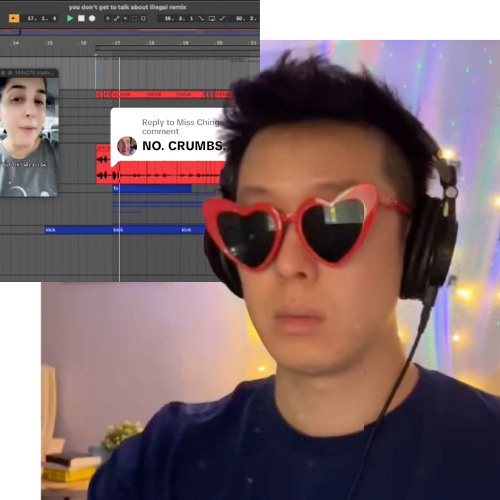The height and width of the screenshot is (500, 500).
Task: Click bar 19 on the beat-time ruler
Action: 185,43
